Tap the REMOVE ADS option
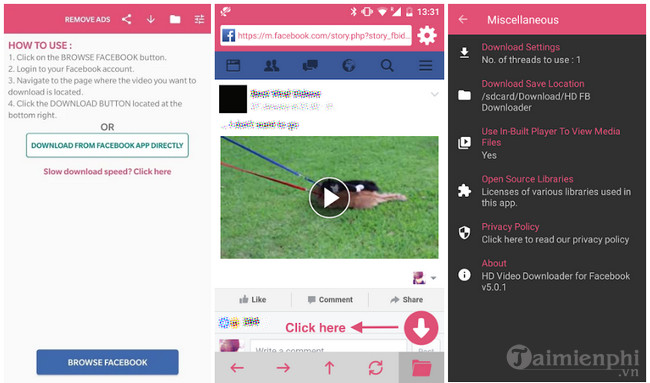Screen dimensions: 650x383 (x=87, y=19)
